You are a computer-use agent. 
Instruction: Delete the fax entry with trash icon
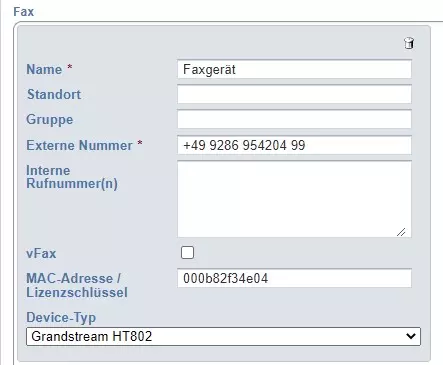pos(409,43)
